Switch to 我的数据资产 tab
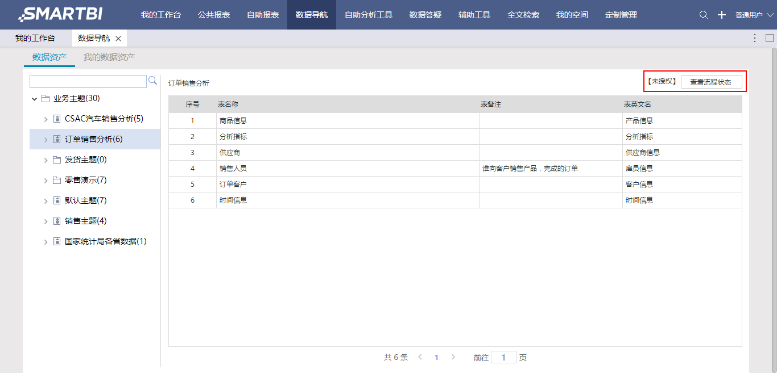 109,57
